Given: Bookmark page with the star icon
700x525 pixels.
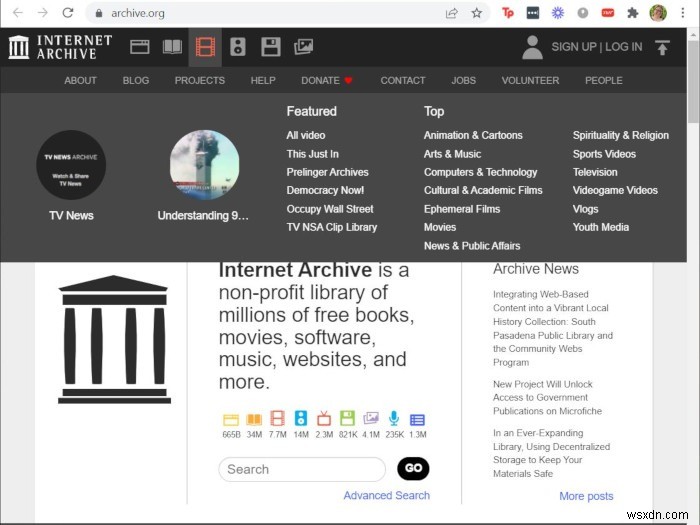Looking at the screenshot, I should pyautogui.click(x=477, y=13).
